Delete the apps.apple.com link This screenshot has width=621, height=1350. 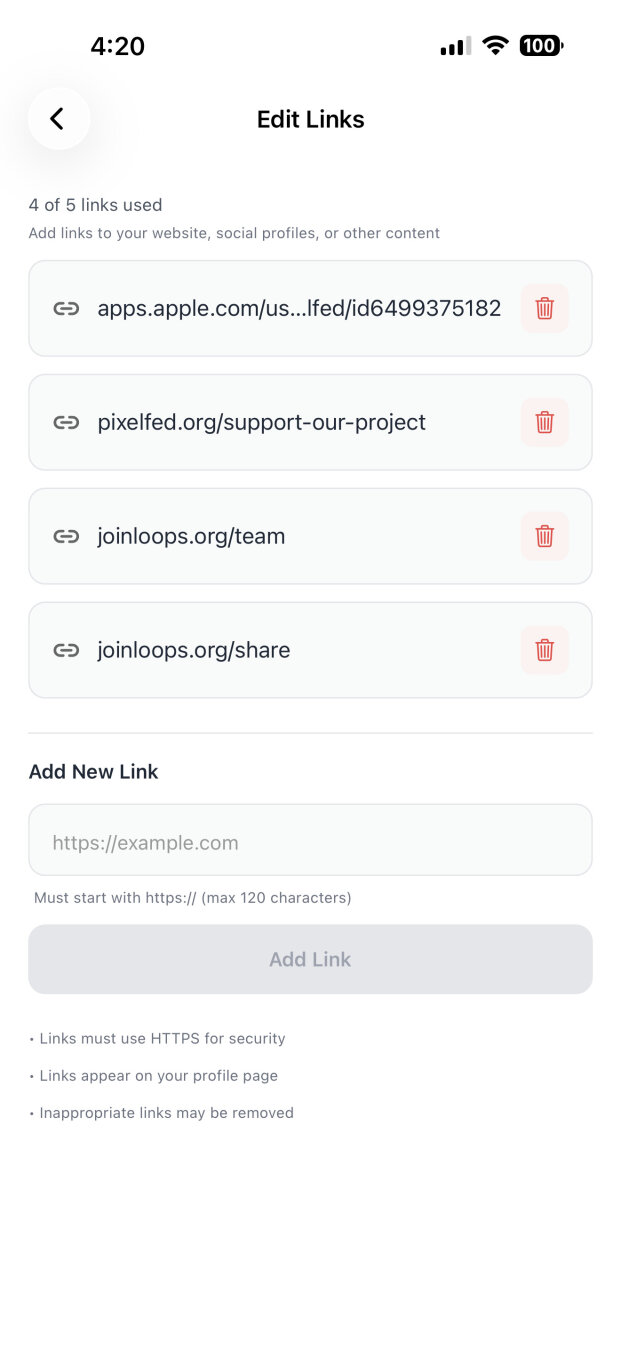coord(544,308)
